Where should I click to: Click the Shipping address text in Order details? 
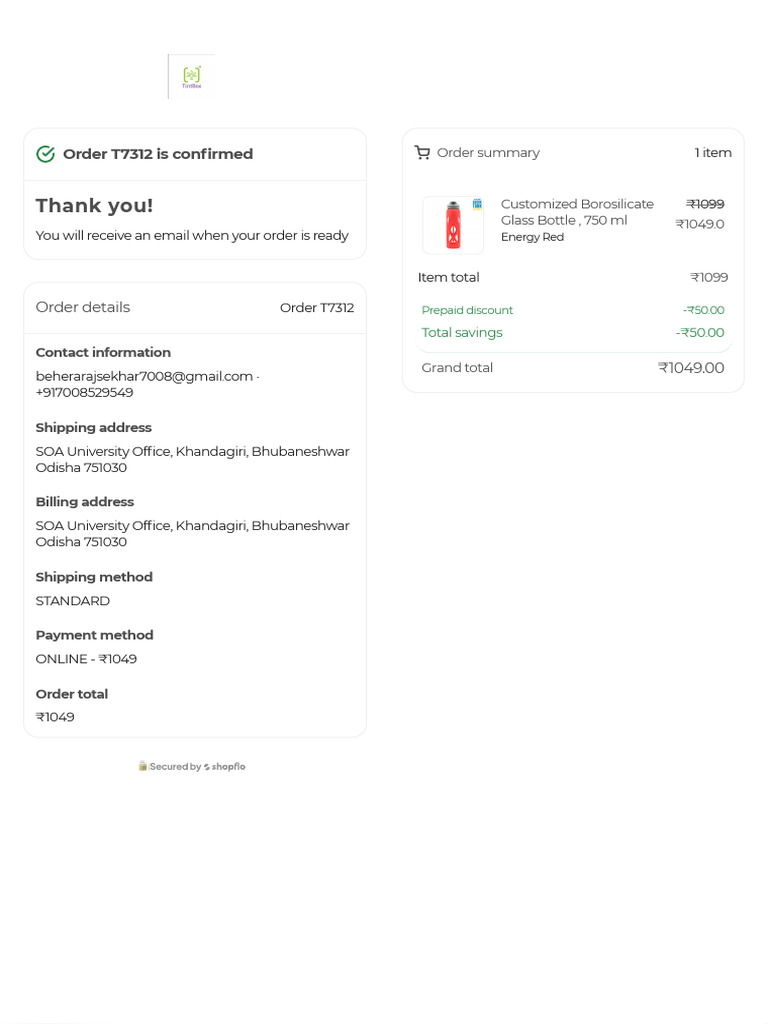(x=192, y=459)
